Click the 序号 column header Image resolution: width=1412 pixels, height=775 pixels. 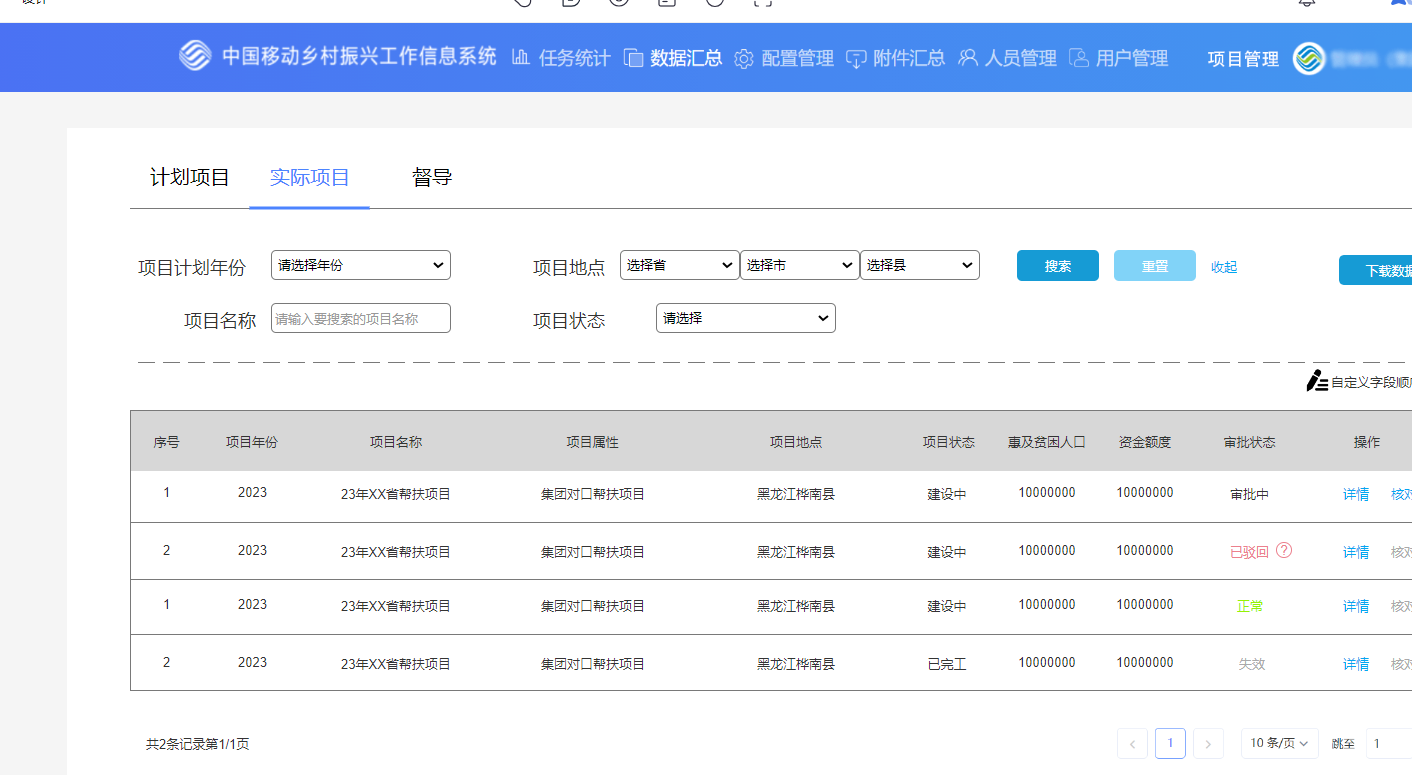(x=166, y=442)
